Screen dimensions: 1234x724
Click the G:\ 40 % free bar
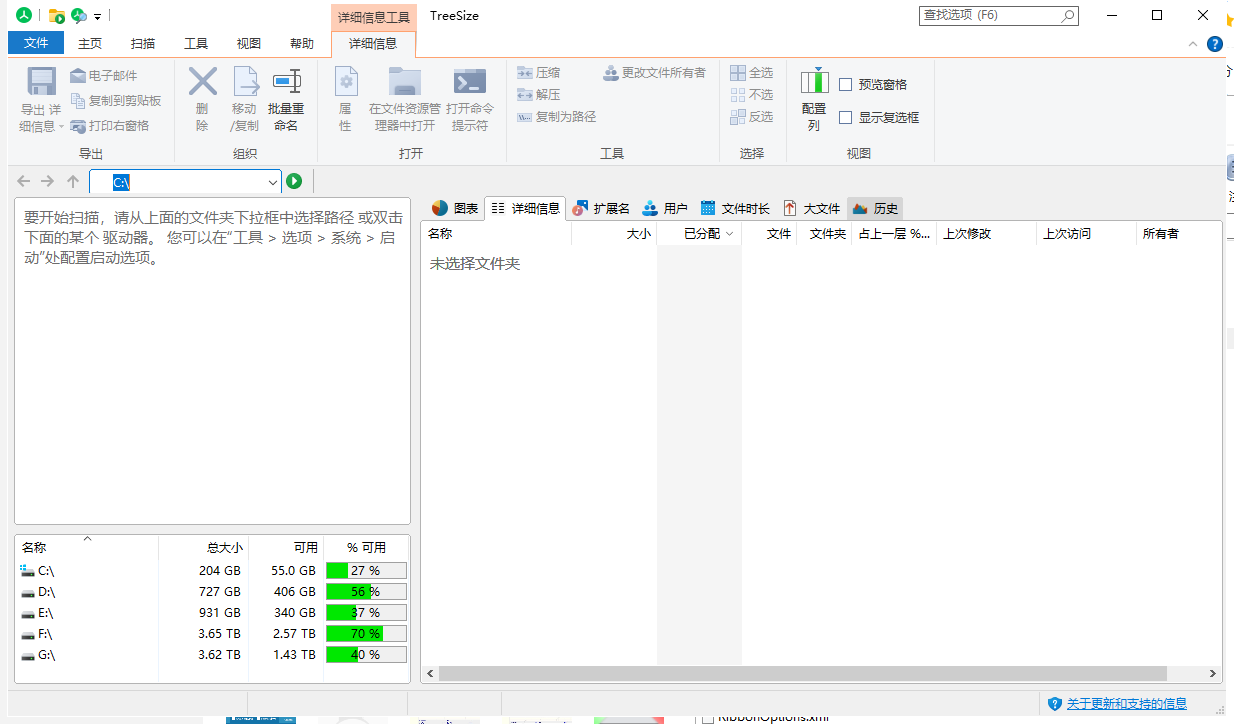pos(366,654)
